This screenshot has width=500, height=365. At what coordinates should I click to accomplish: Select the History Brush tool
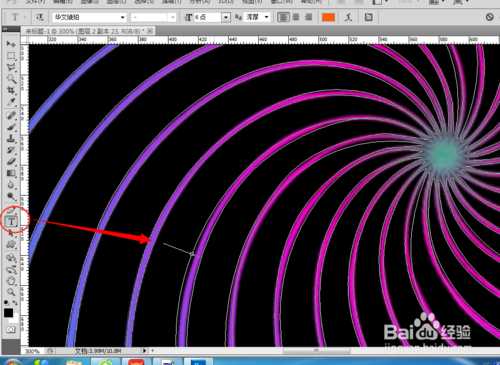(11, 150)
